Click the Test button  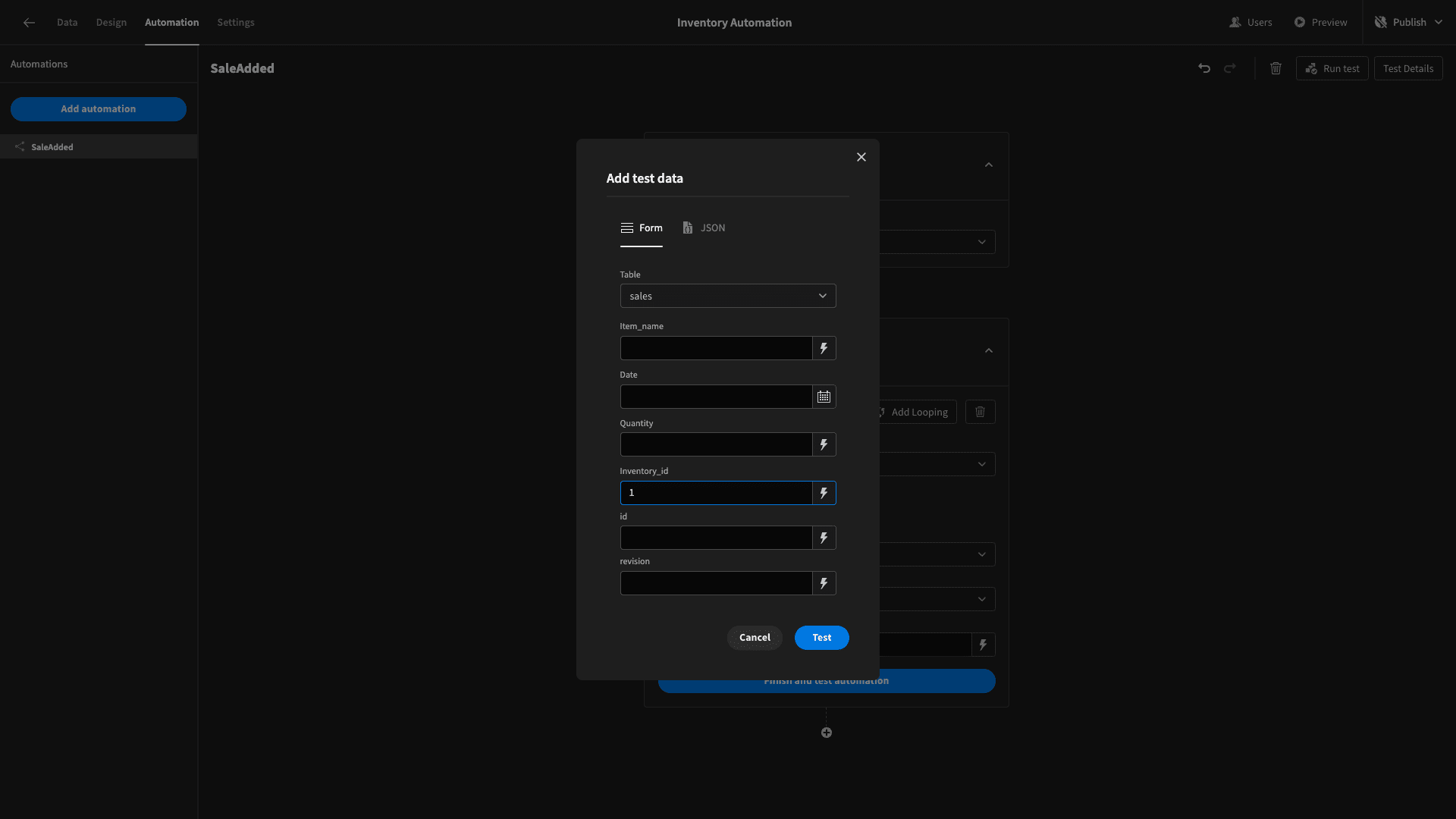822,638
